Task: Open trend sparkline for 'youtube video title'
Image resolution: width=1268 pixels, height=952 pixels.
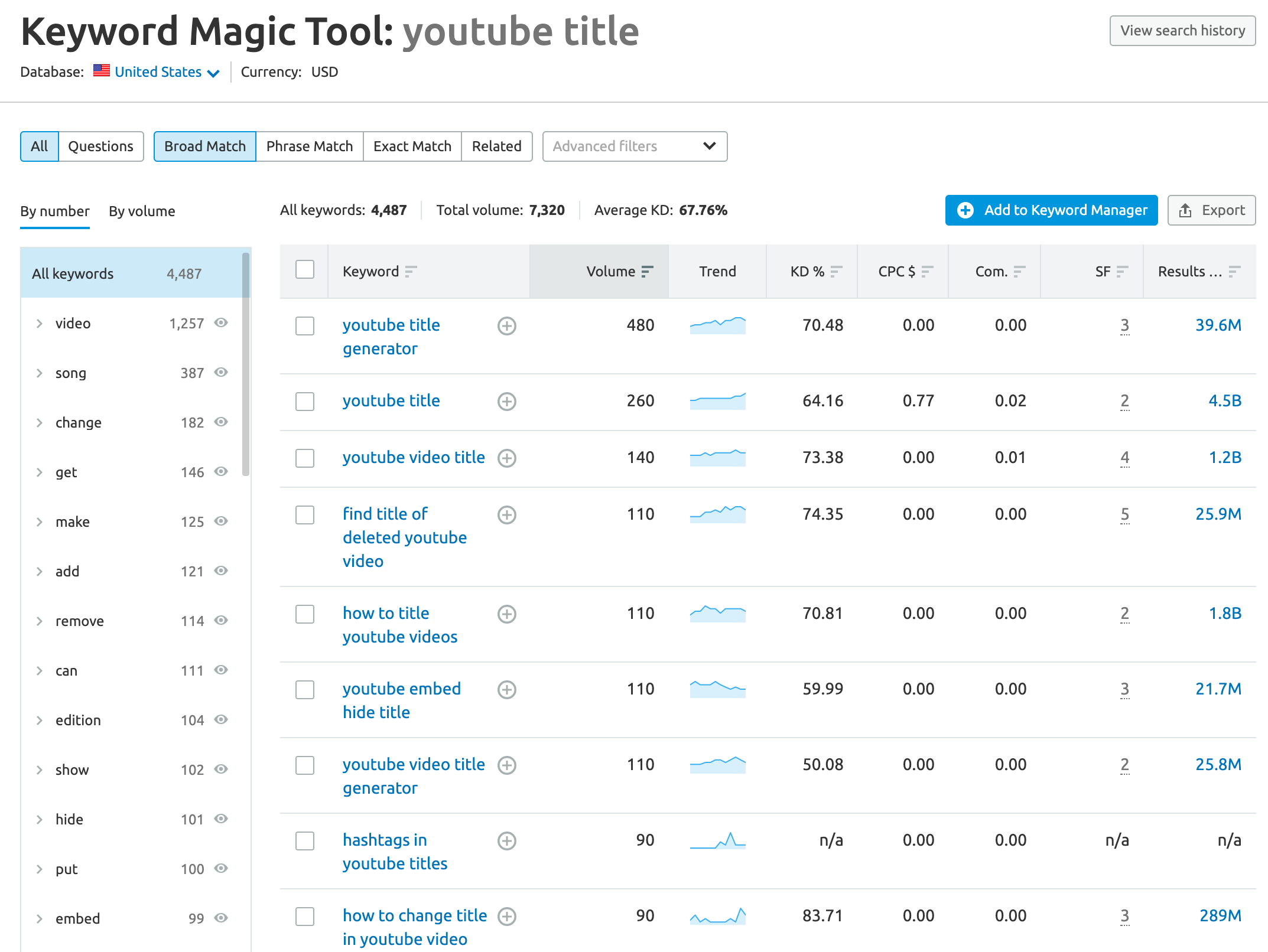Action: [x=717, y=458]
